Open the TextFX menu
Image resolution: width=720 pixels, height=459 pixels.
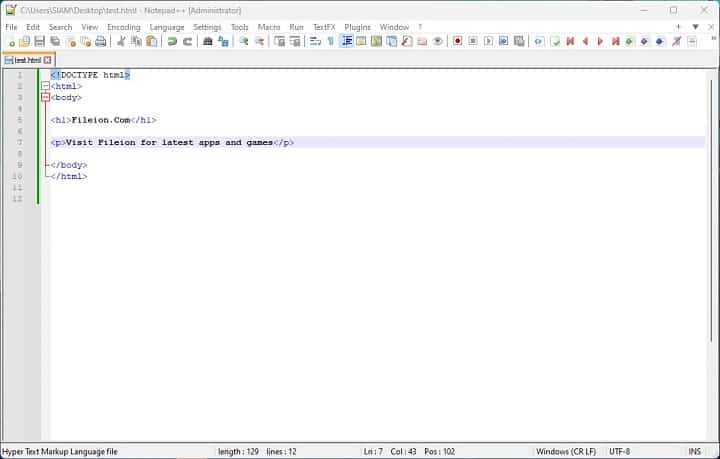(324, 27)
